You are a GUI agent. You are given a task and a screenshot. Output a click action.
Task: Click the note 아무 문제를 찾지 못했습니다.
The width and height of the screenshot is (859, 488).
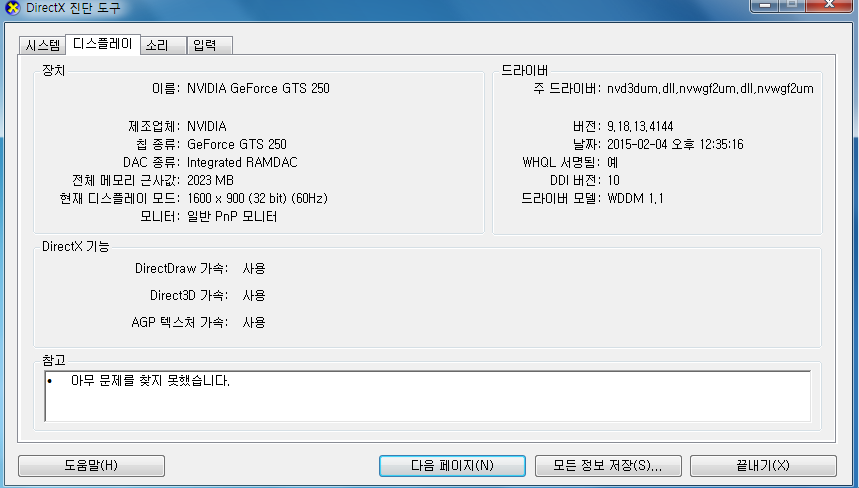click(x=150, y=381)
